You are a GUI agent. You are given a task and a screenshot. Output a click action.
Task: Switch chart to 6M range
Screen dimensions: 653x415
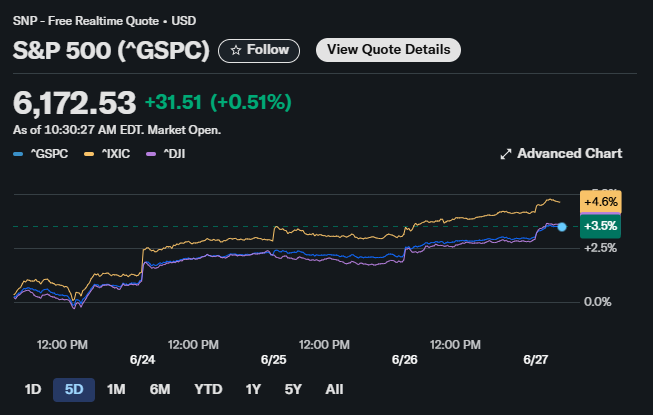160,389
